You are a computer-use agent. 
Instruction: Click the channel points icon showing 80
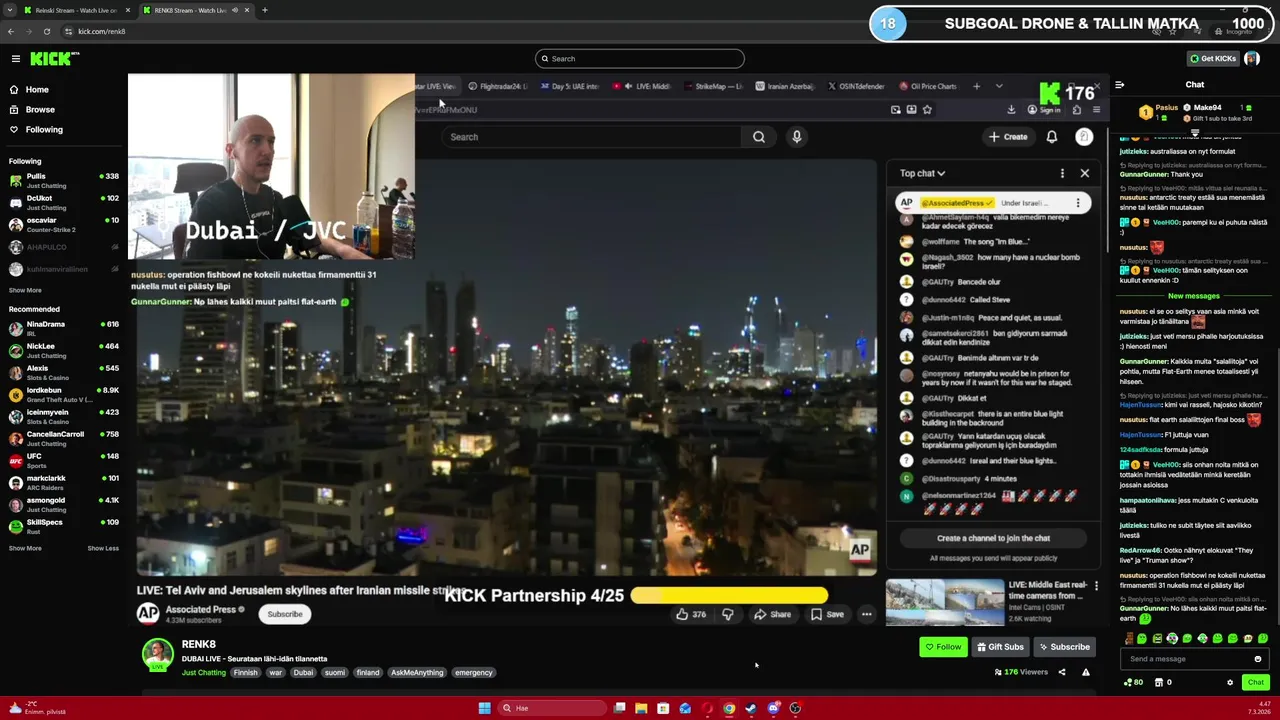1133,683
